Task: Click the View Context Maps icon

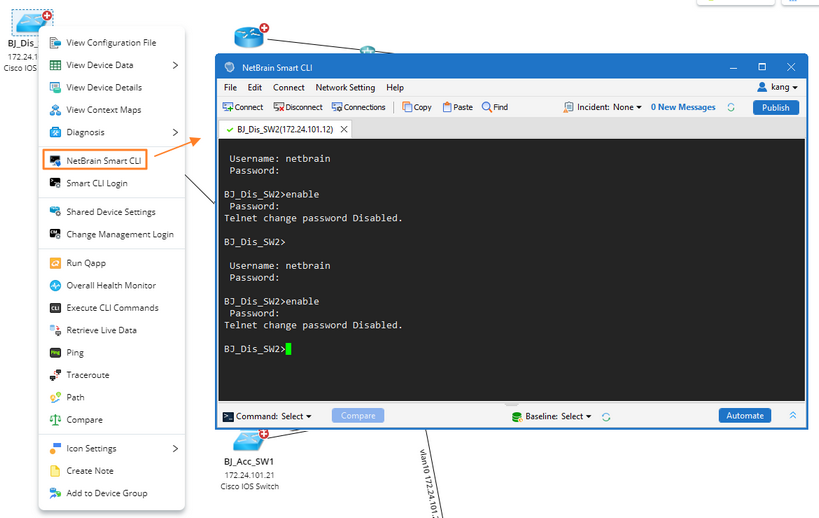Action: point(55,110)
